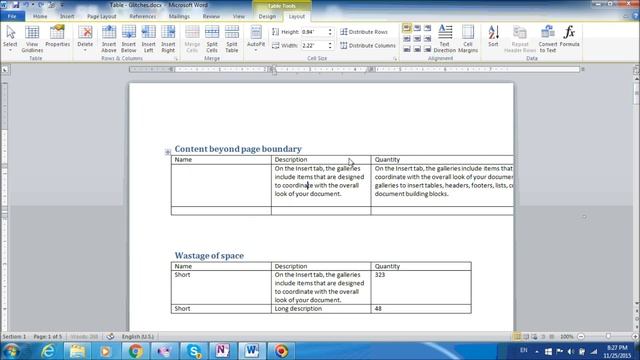The width and height of the screenshot is (640, 360).
Task: Switch to the Mailings tab
Action: coord(179,16)
